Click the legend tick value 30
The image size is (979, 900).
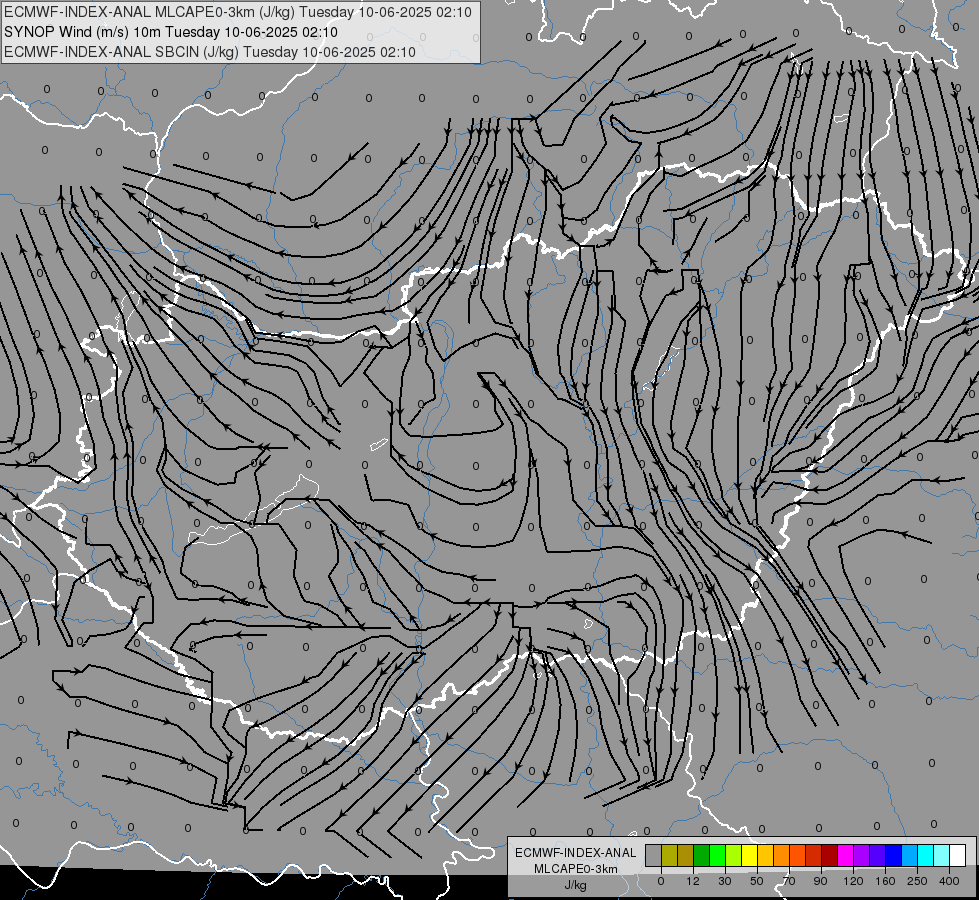click(725, 881)
